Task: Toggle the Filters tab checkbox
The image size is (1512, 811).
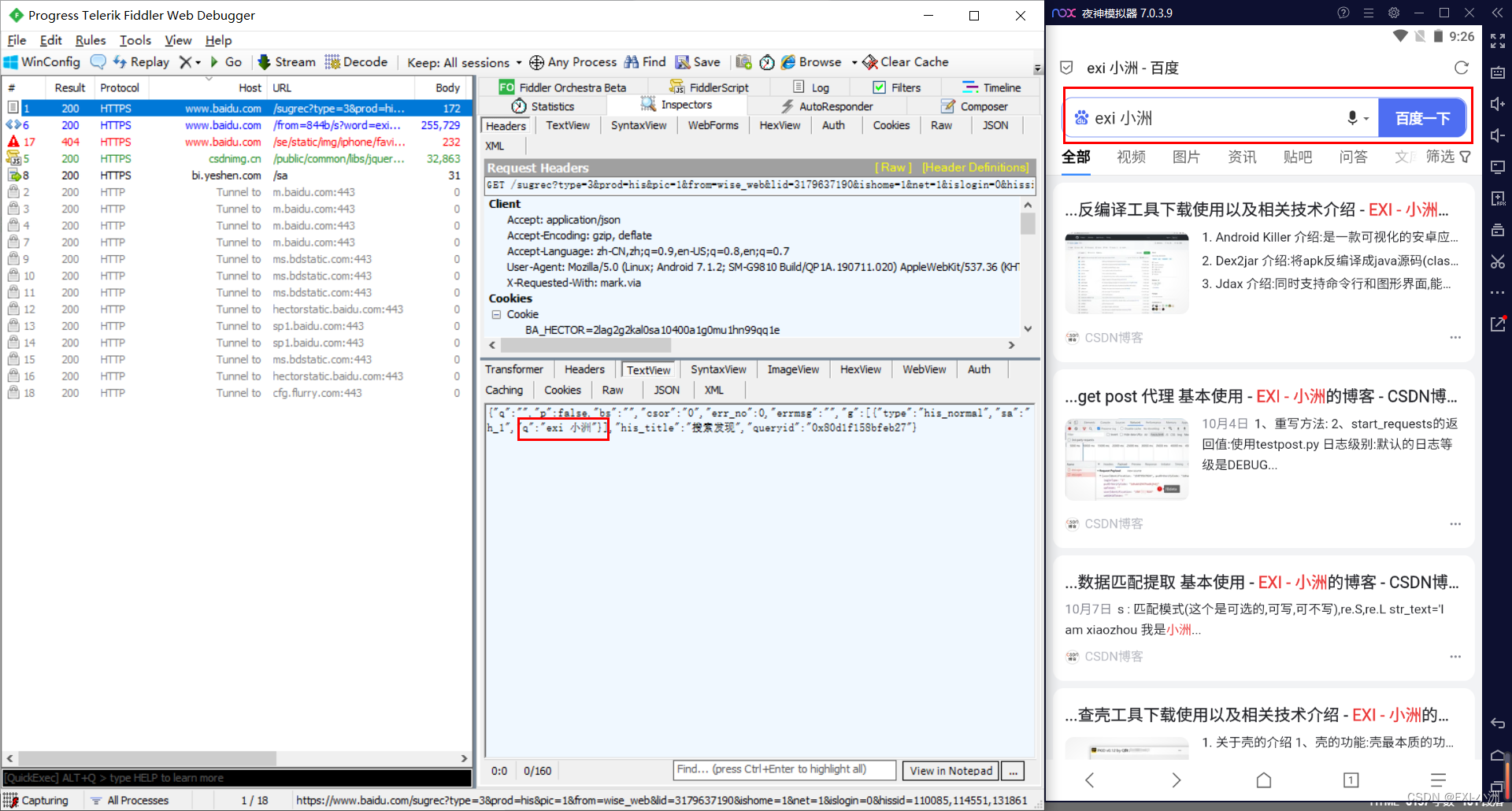Action: 880,87
